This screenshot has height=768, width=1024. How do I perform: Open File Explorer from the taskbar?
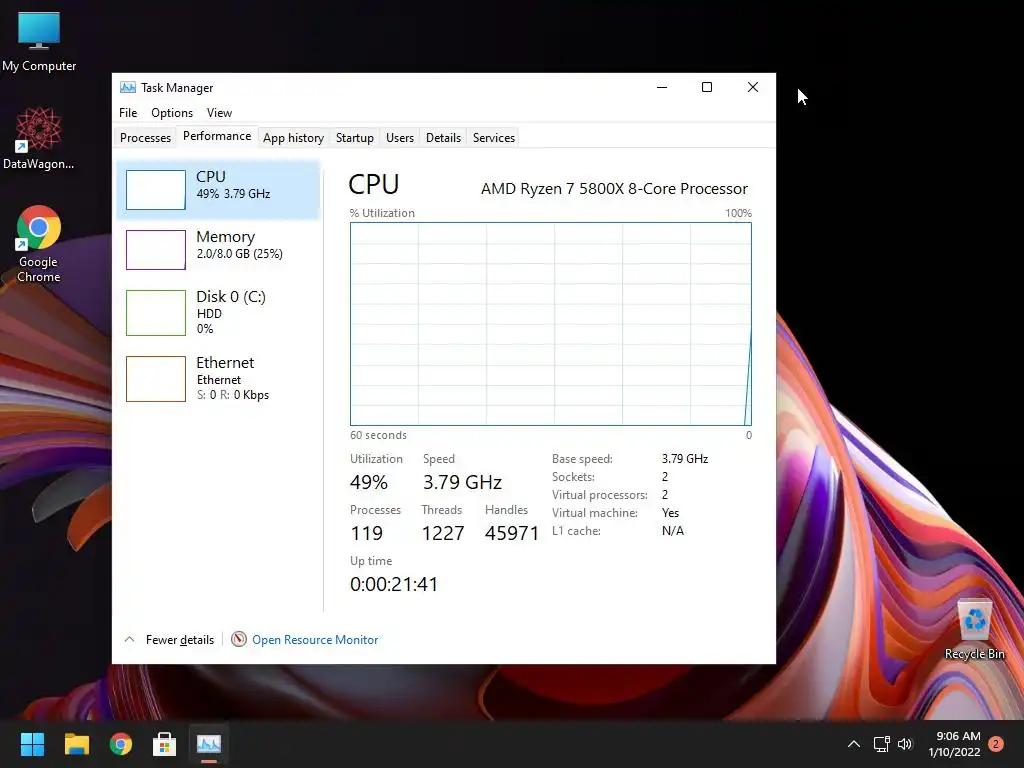click(76, 744)
